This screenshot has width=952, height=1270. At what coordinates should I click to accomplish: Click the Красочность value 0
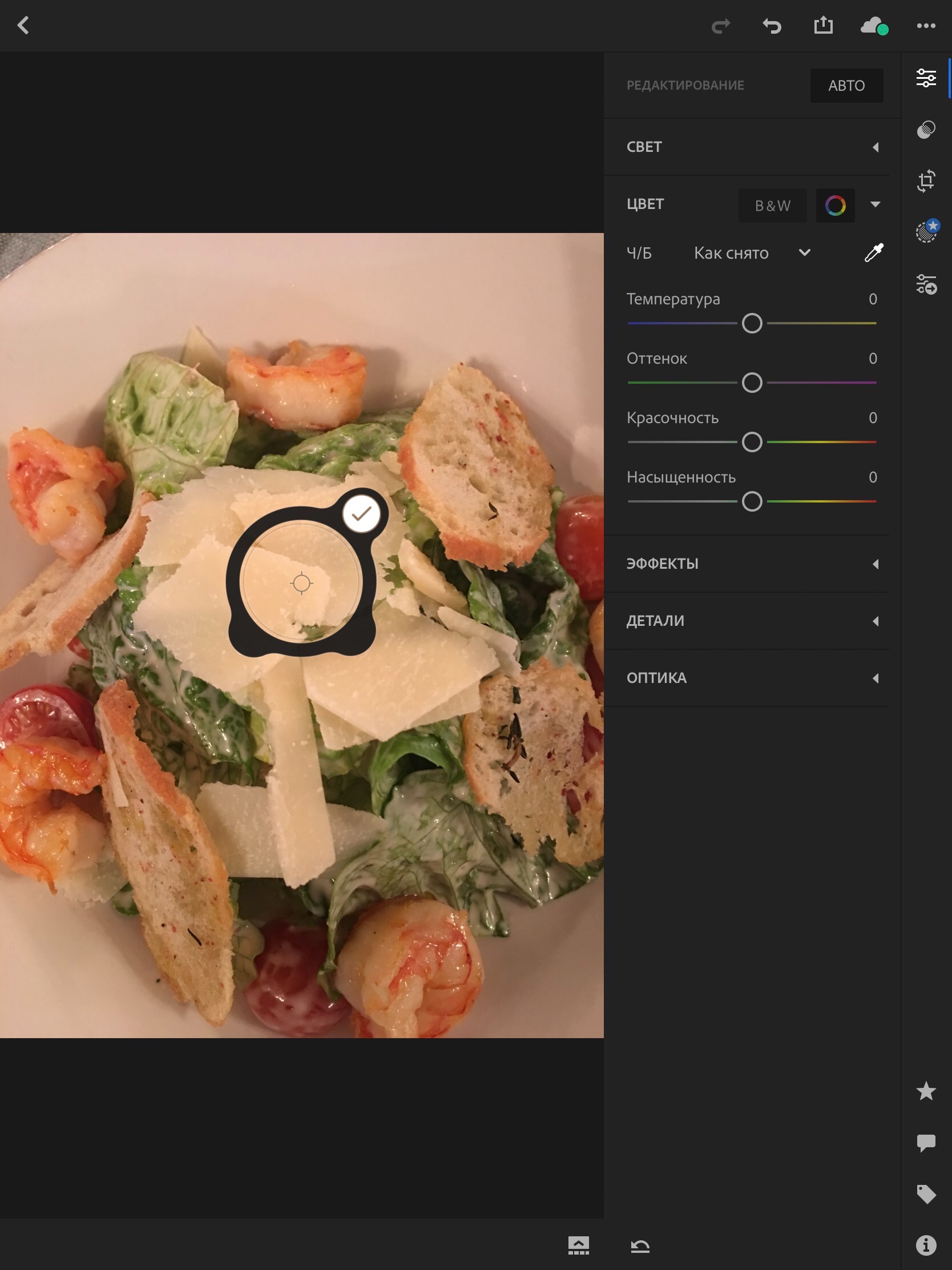(x=872, y=418)
